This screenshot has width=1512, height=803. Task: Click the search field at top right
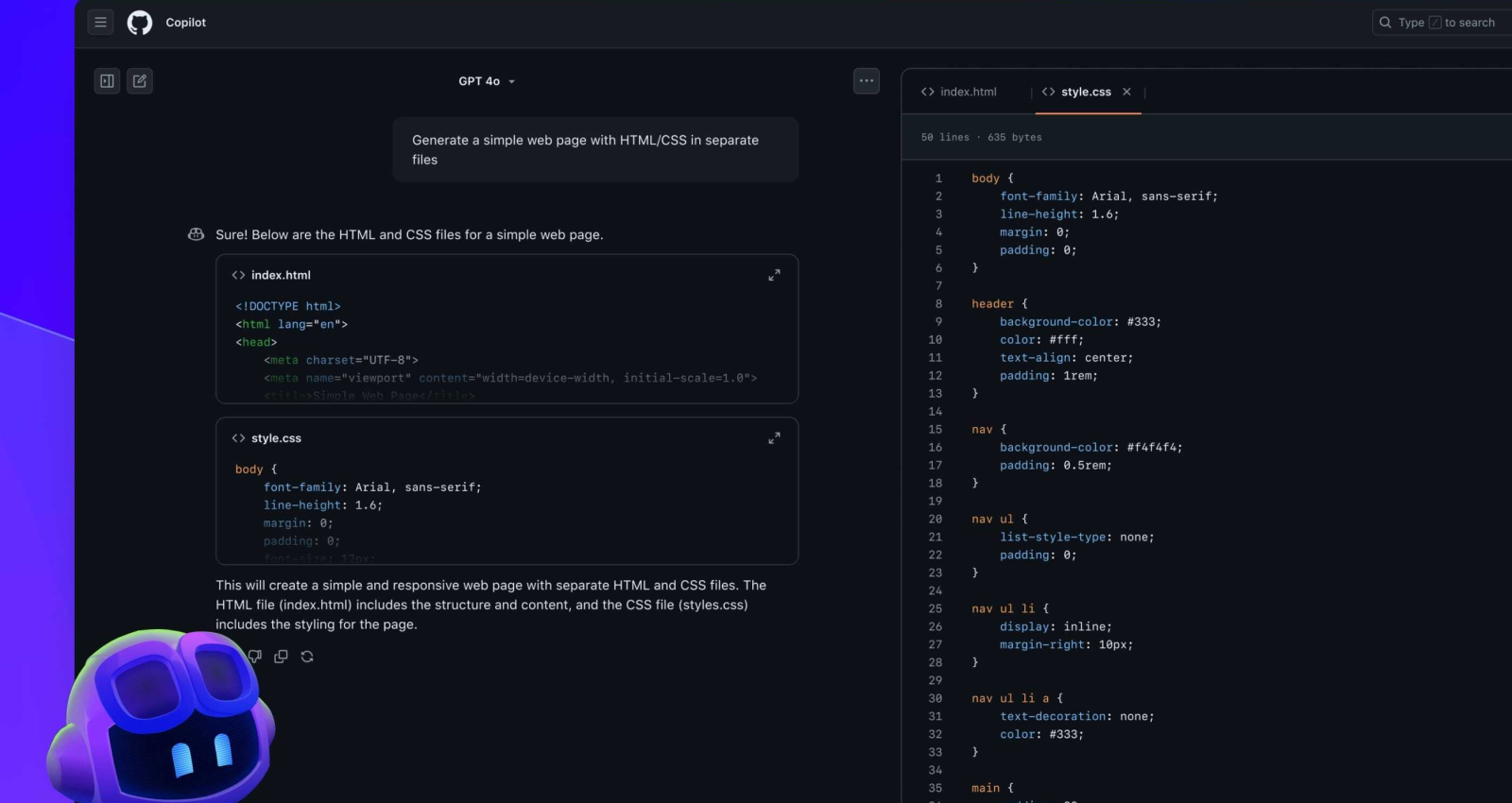click(1441, 23)
